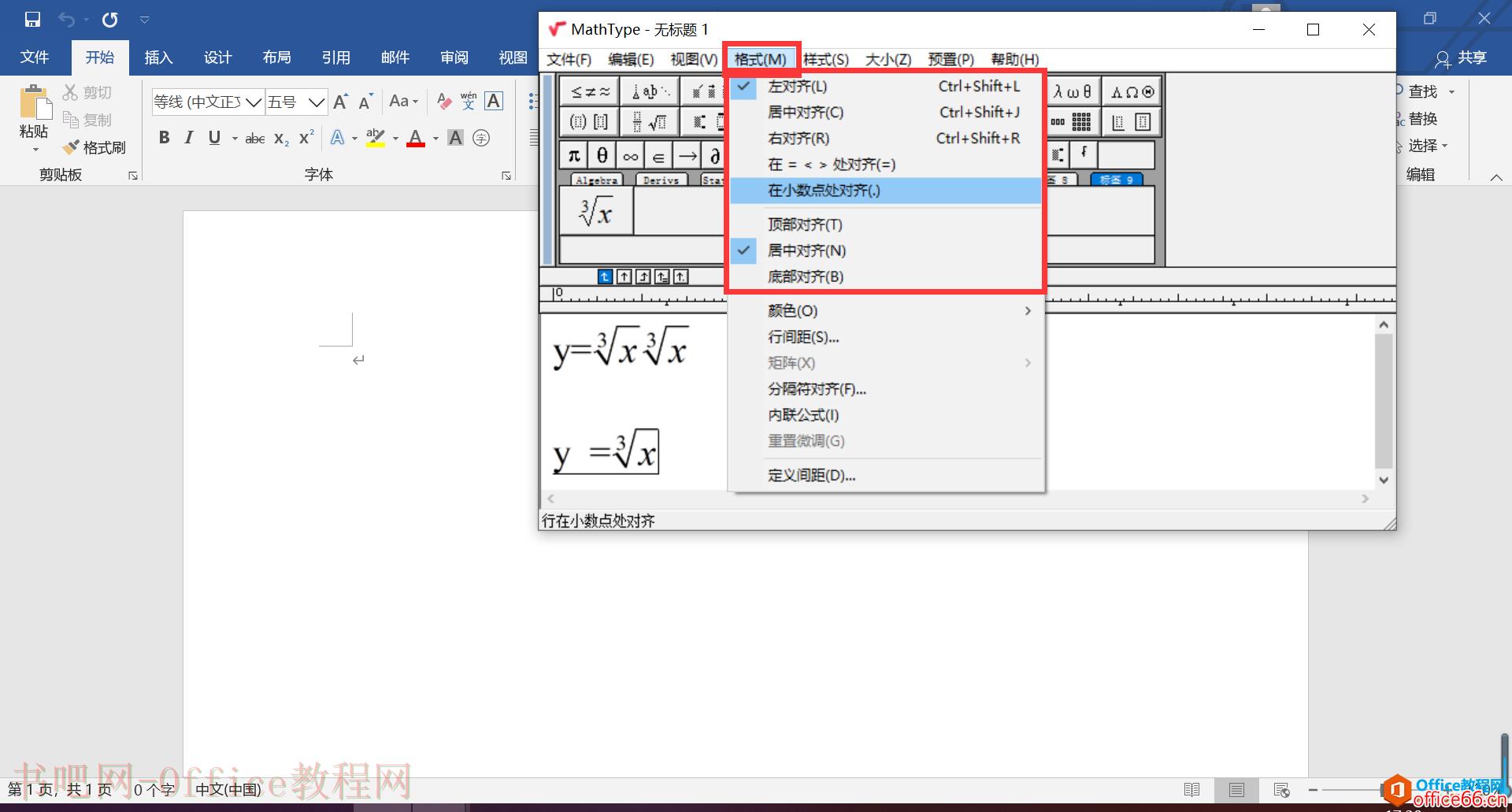The height and width of the screenshot is (812, 1512).
Task: Toggle strikethrough formatting in Word
Action: [x=254, y=138]
